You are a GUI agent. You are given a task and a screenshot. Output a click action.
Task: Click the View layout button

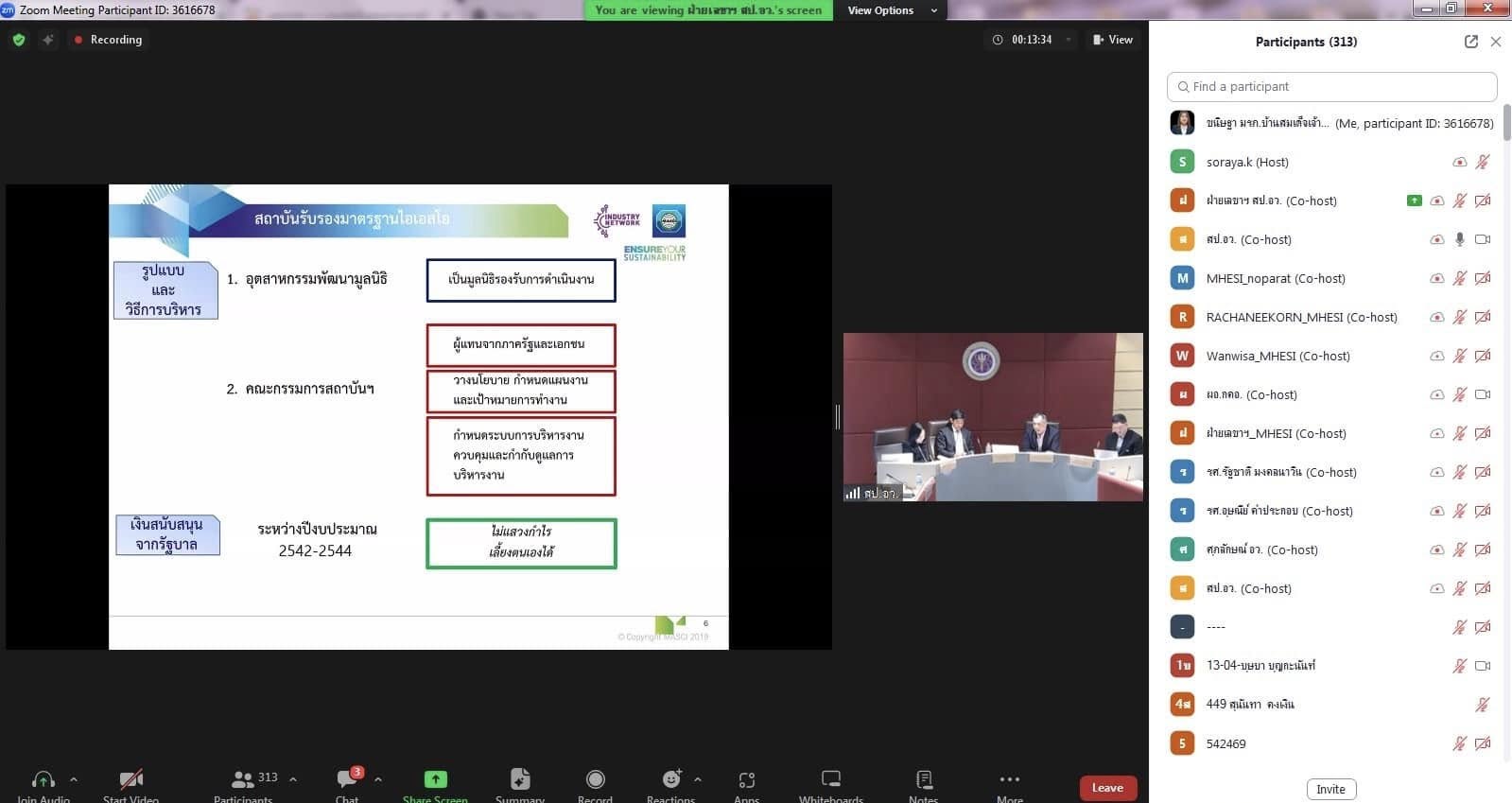(x=1113, y=40)
